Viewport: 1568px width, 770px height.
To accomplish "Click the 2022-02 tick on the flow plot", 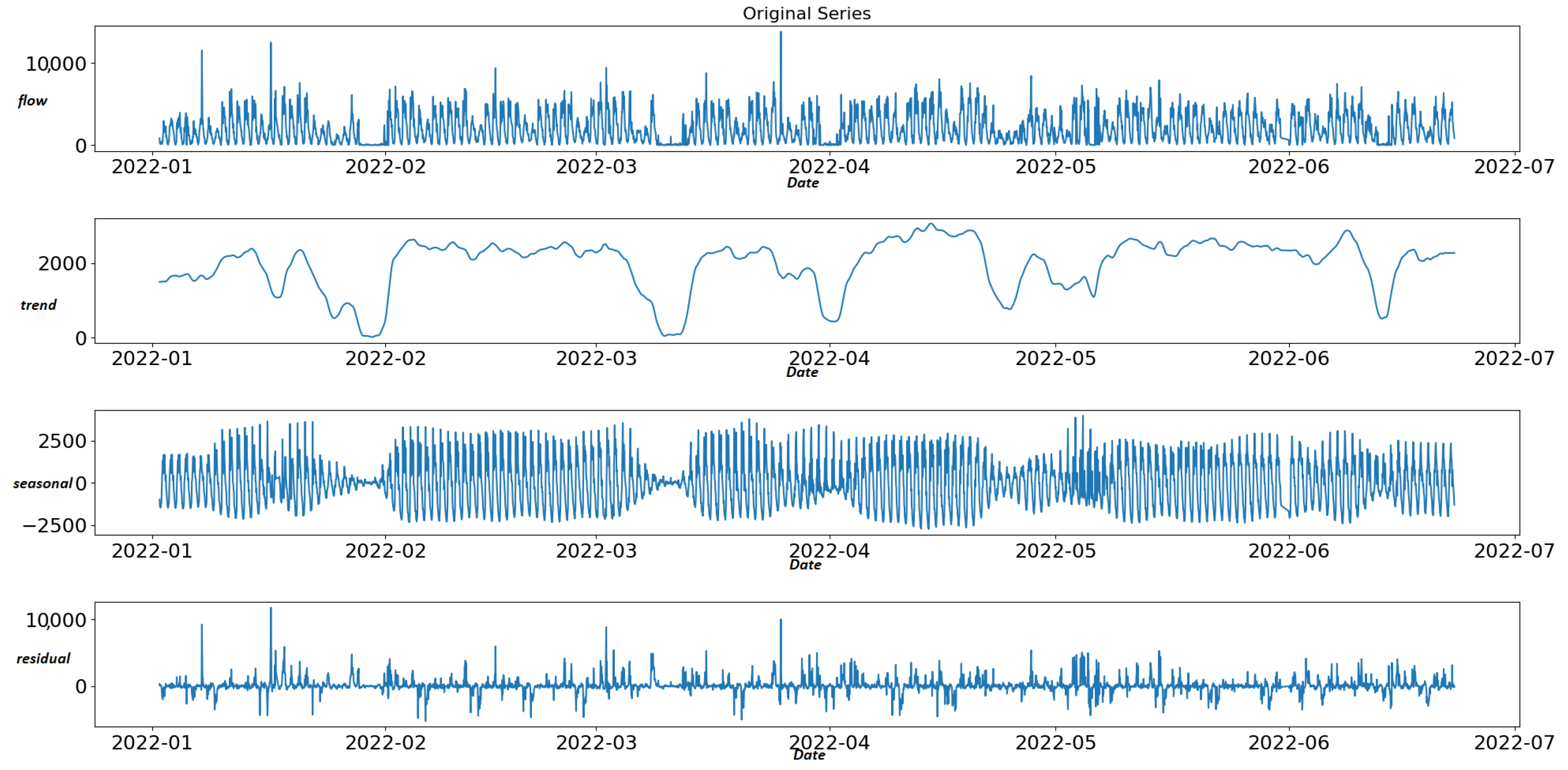I will [385, 167].
